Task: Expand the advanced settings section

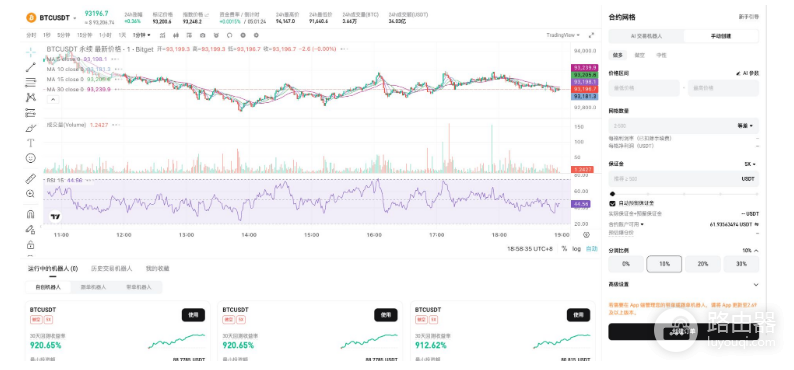Action: [684, 284]
